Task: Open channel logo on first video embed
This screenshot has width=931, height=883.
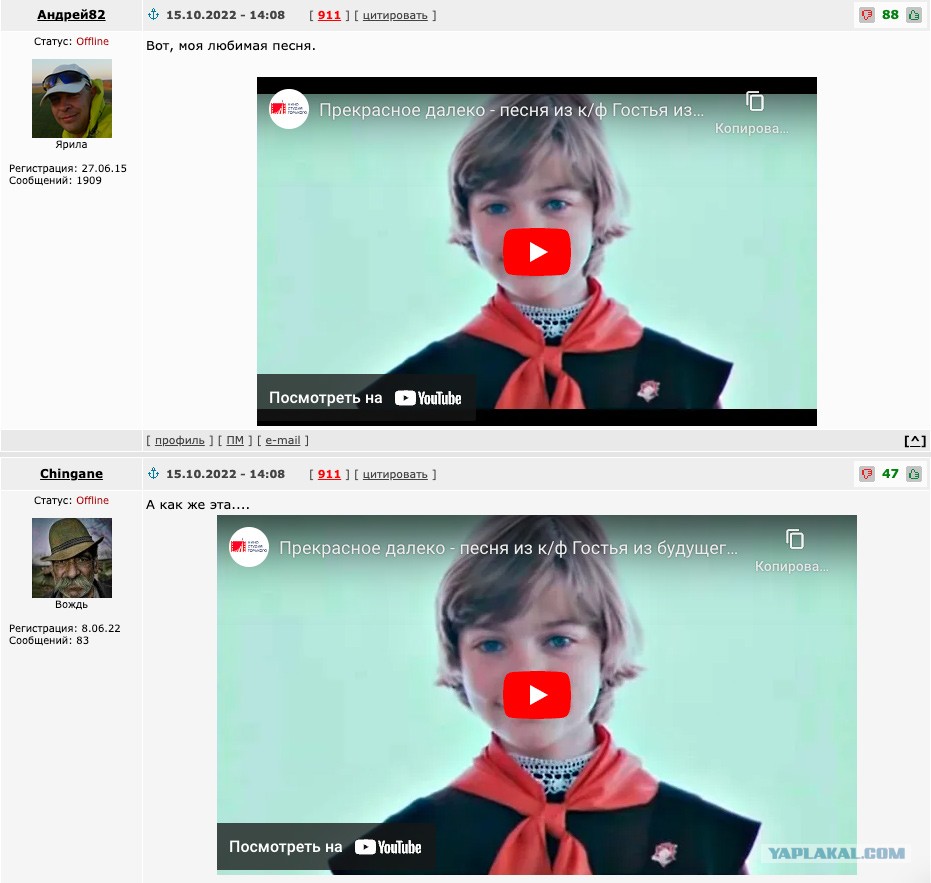Action: 289,109
